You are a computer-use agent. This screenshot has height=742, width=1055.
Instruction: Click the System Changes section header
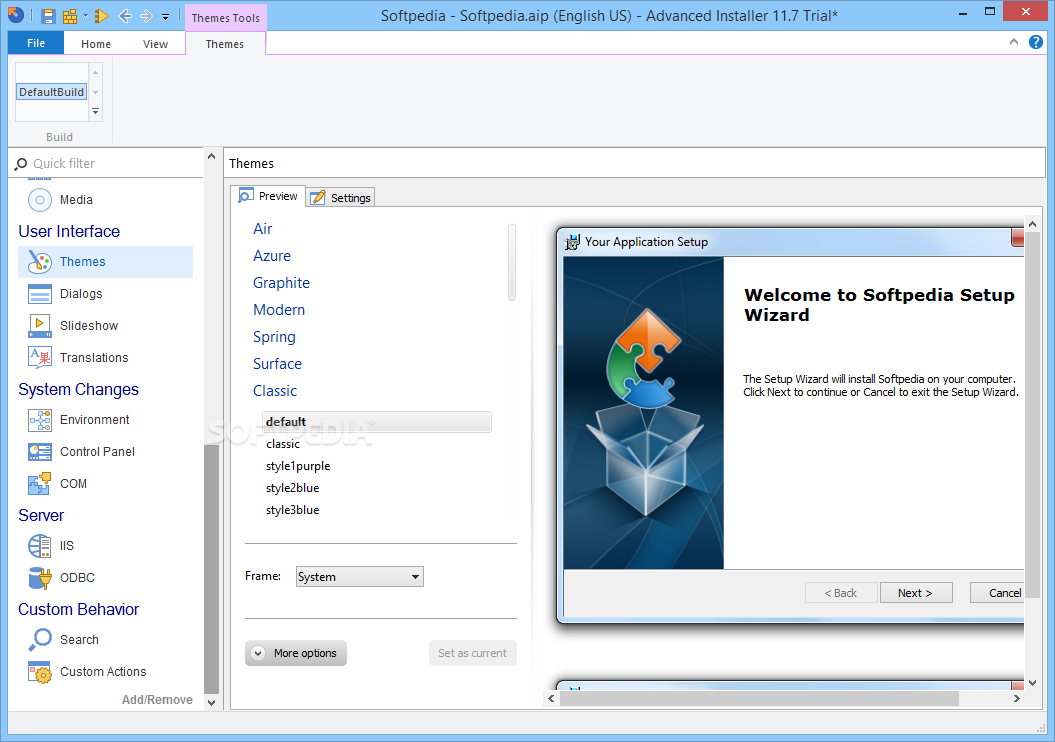[x=78, y=389]
